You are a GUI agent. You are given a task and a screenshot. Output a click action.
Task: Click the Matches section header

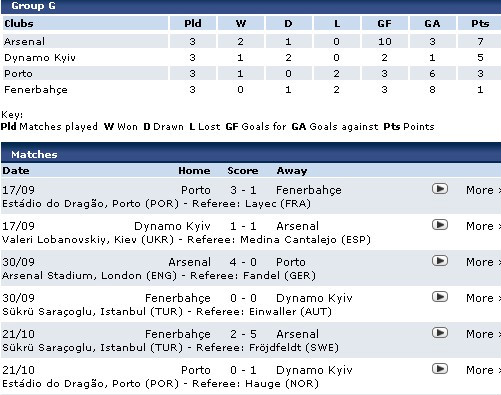(x=251, y=154)
